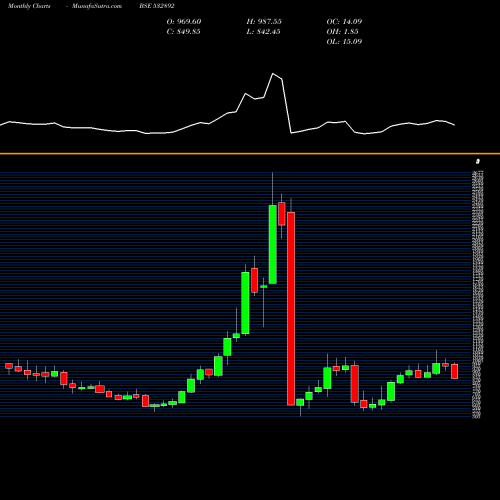
Task: Click the close value 'C: 849.85'
Action: (x=183, y=31)
